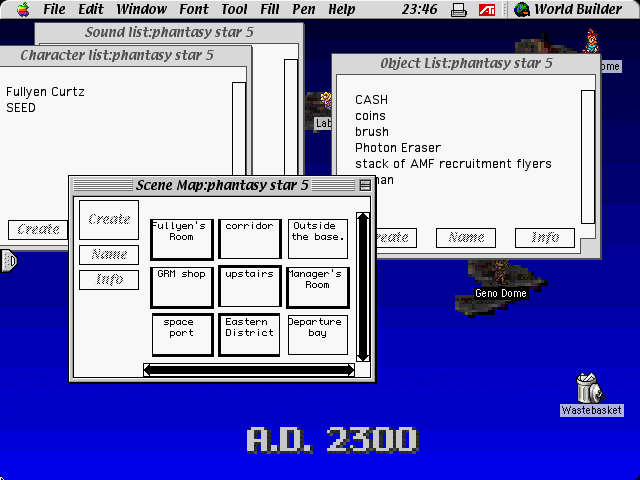Select the Eastern District scene

[x=249, y=335]
